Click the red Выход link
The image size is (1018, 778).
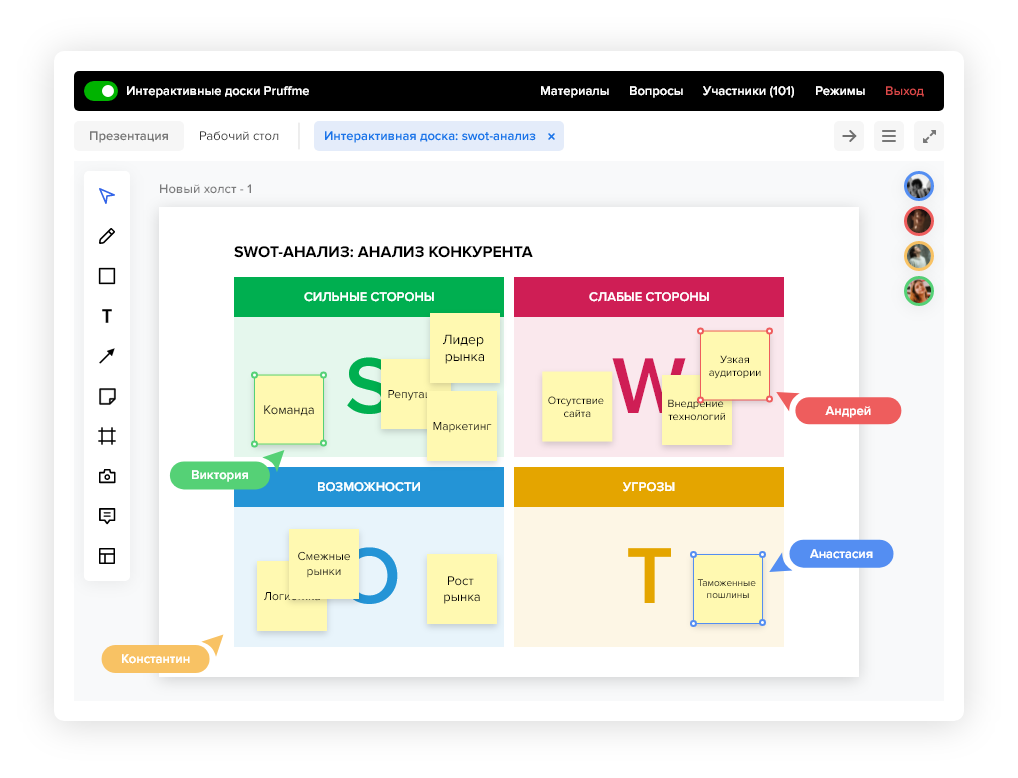click(x=904, y=91)
